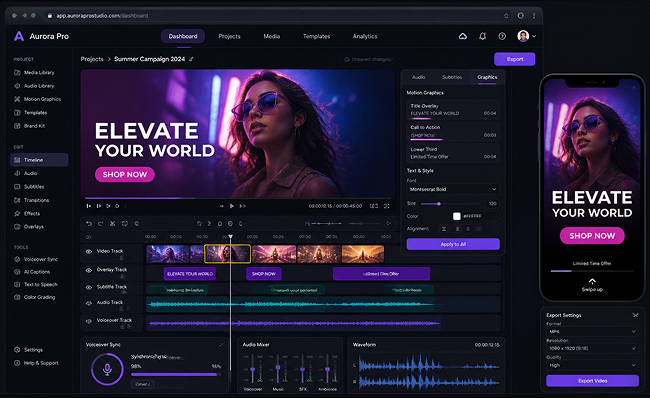Undo the last timeline action

89,223
